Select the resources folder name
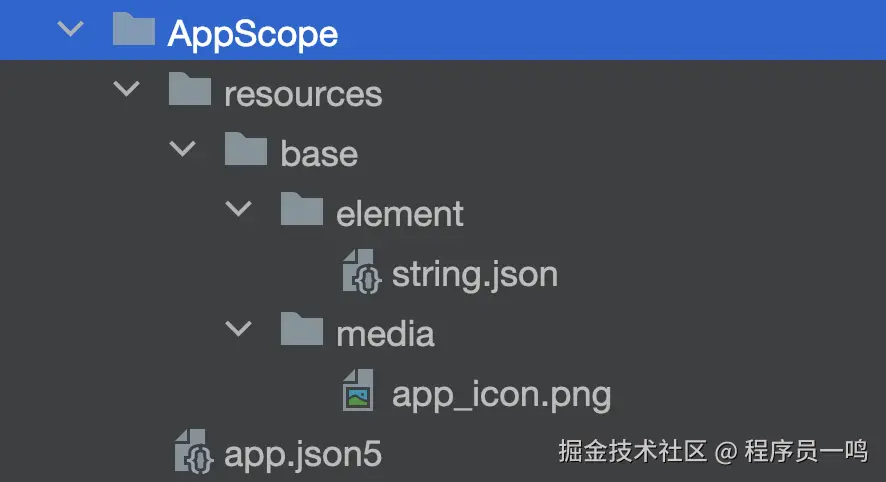886x482 pixels. point(303,93)
